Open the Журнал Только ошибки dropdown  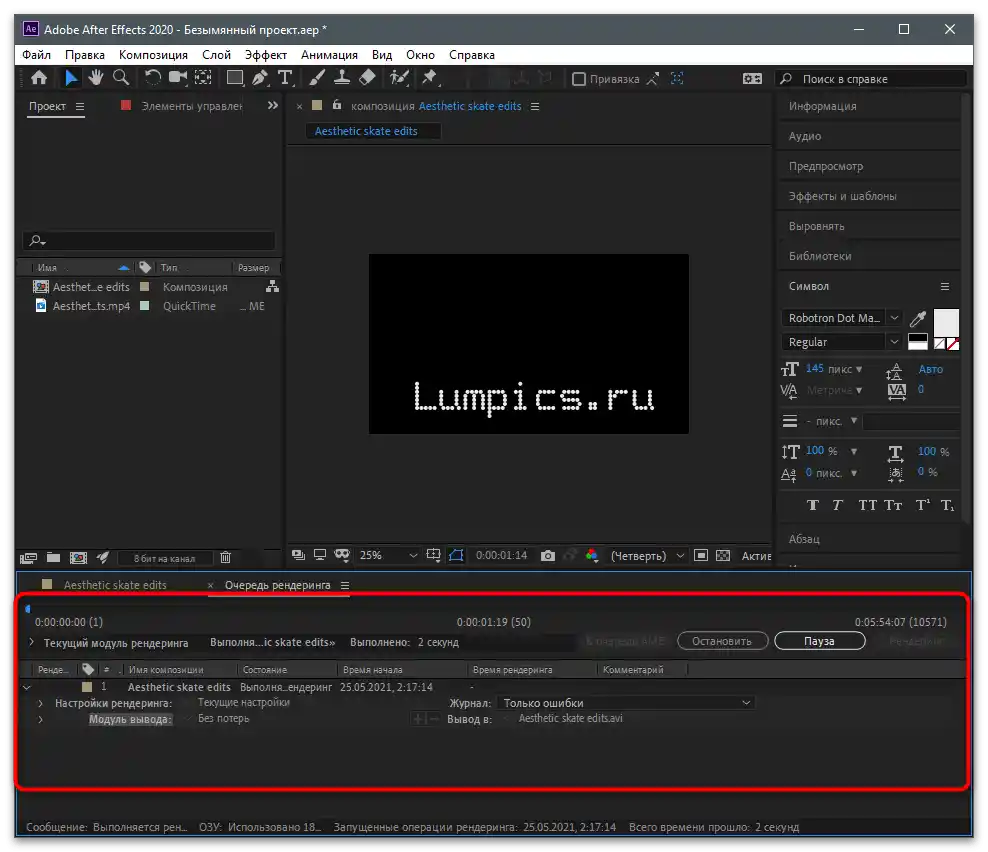(x=626, y=703)
